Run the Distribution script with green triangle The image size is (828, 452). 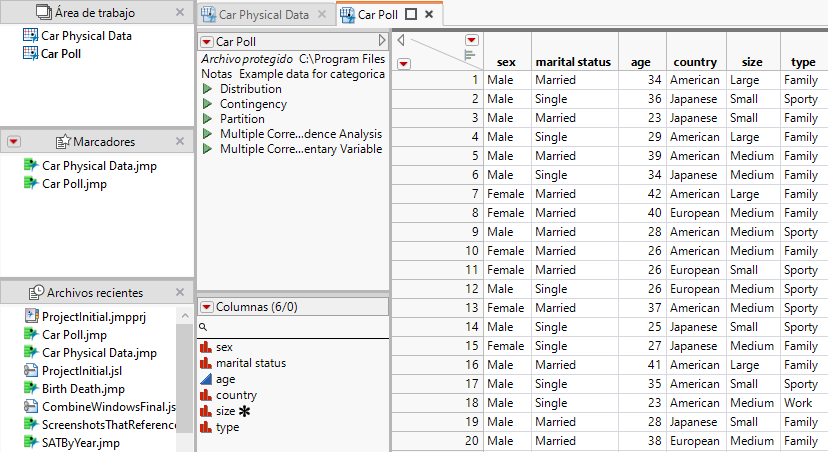(207, 89)
